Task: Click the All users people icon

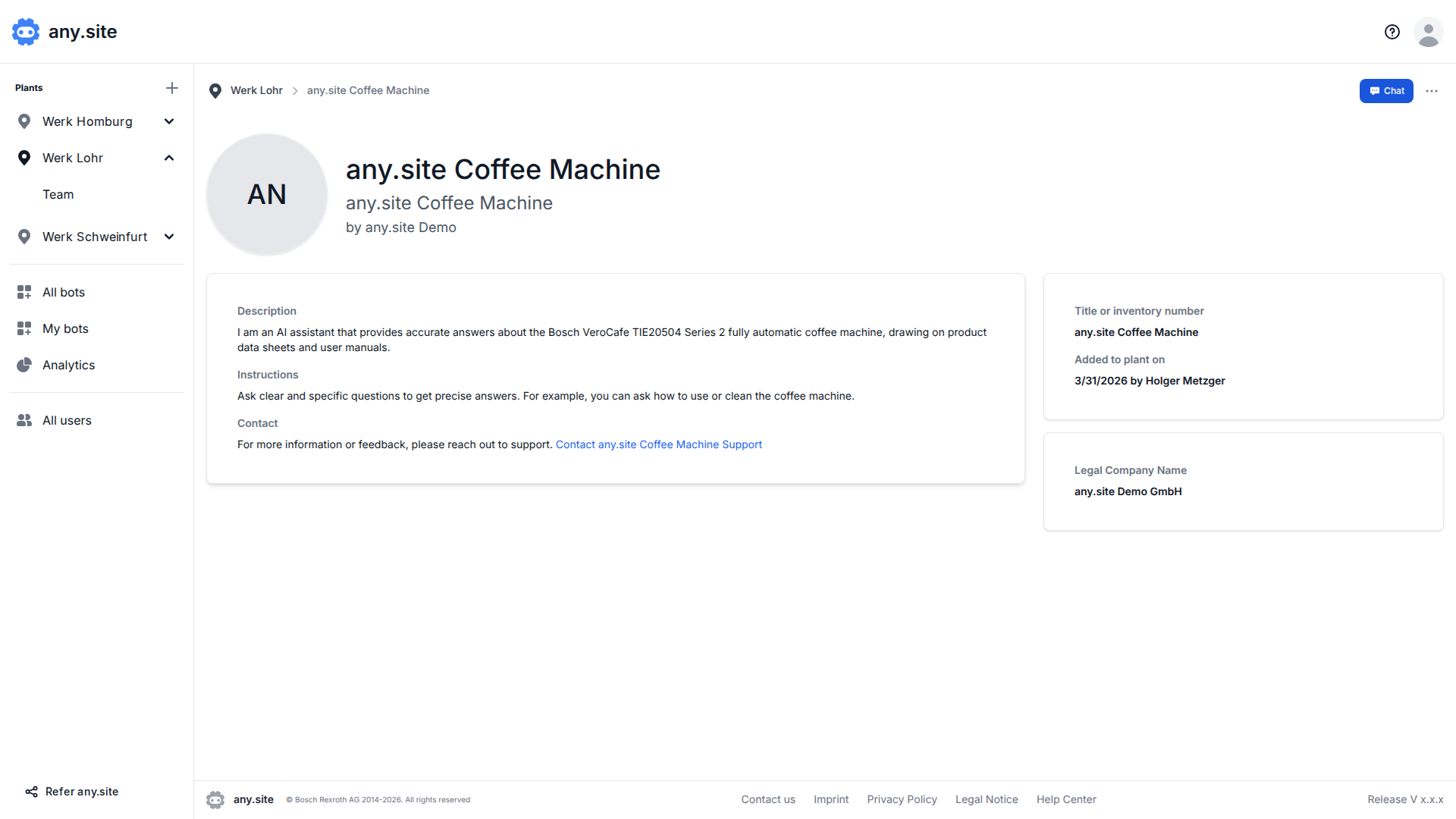Action: (24, 420)
